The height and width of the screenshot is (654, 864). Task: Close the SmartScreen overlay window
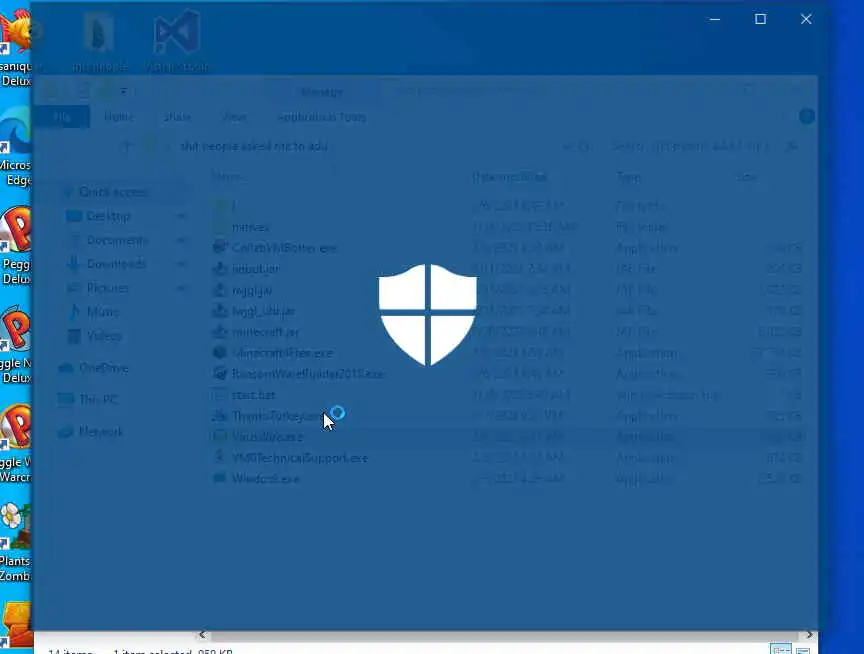point(806,19)
